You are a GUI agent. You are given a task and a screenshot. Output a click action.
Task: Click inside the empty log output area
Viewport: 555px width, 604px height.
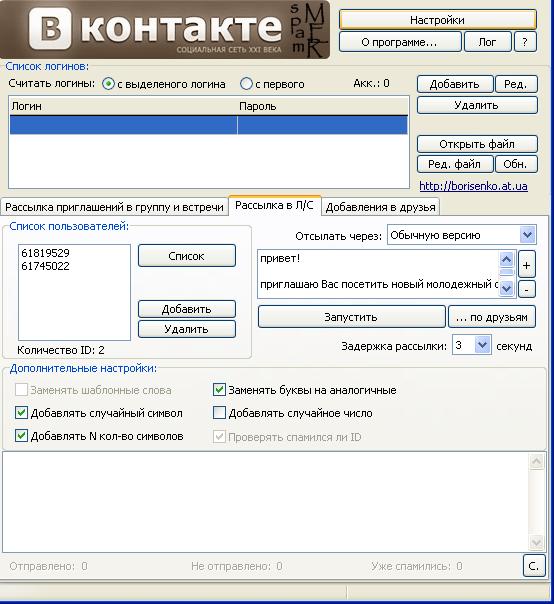coord(266,502)
